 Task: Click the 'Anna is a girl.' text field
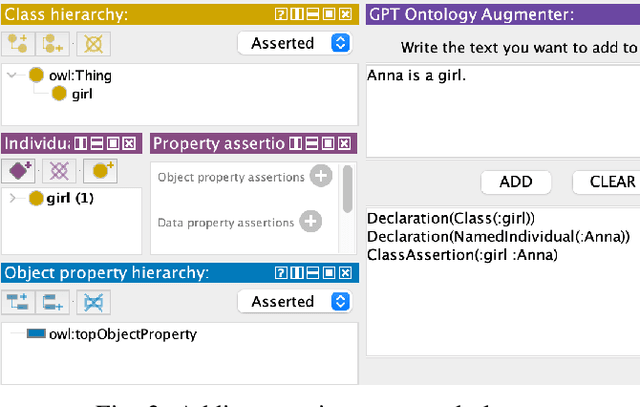[x=502, y=110]
